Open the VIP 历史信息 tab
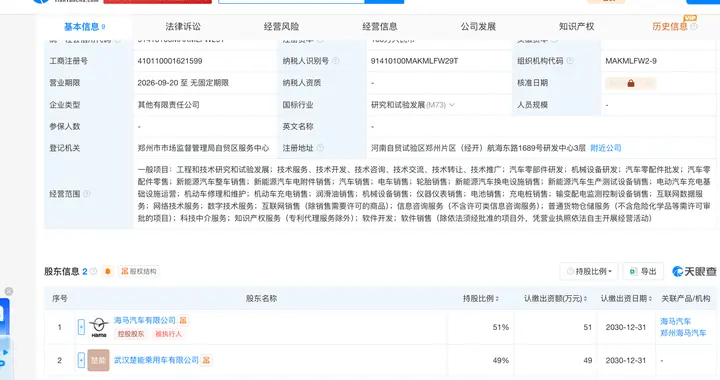 coord(670,27)
